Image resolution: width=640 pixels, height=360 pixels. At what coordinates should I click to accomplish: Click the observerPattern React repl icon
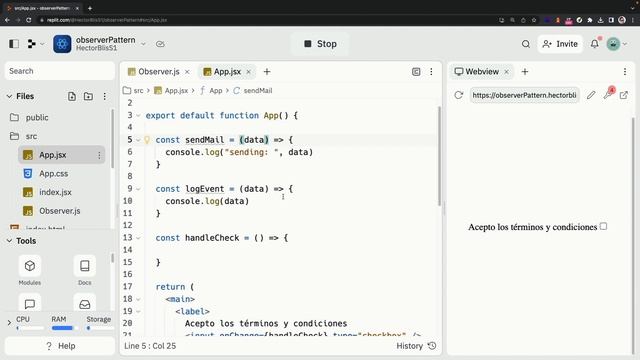pyautogui.click(x=62, y=44)
